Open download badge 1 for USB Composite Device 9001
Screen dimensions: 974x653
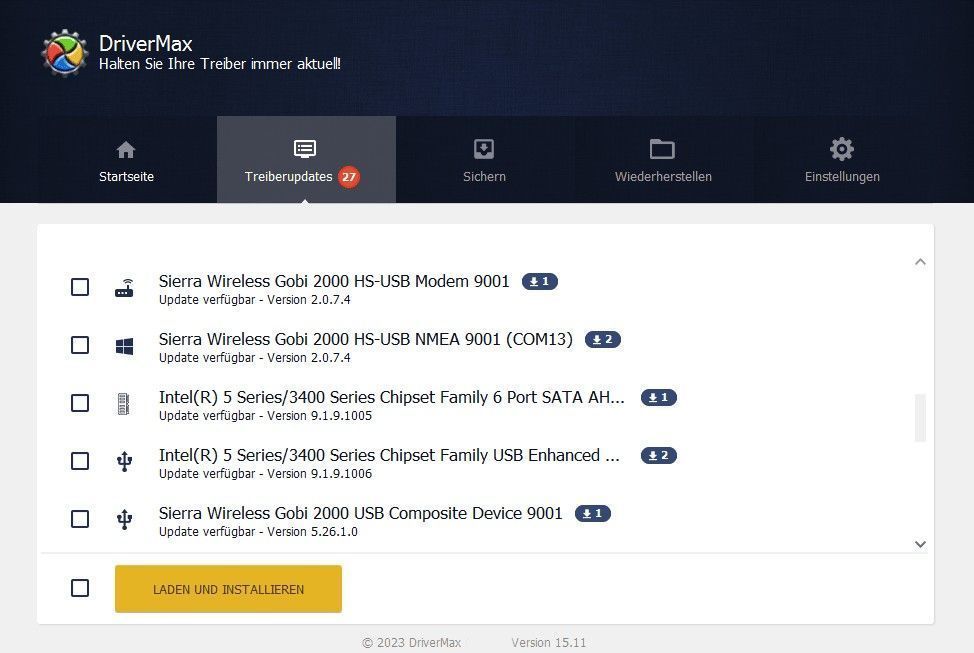(x=593, y=513)
